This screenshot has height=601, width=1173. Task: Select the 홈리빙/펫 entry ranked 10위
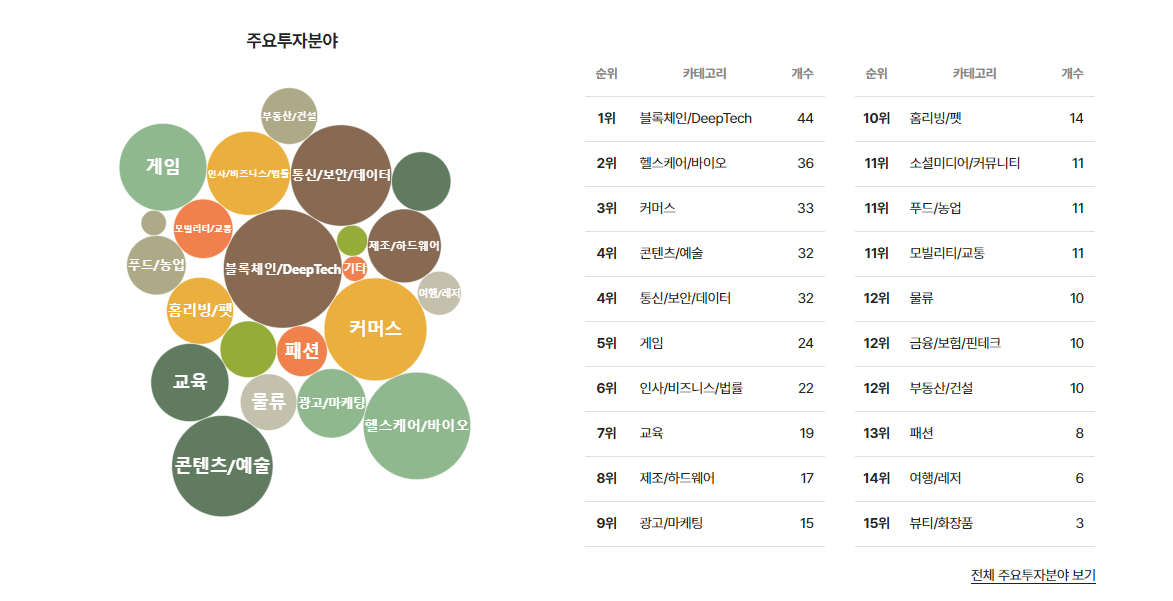[975, 118]
